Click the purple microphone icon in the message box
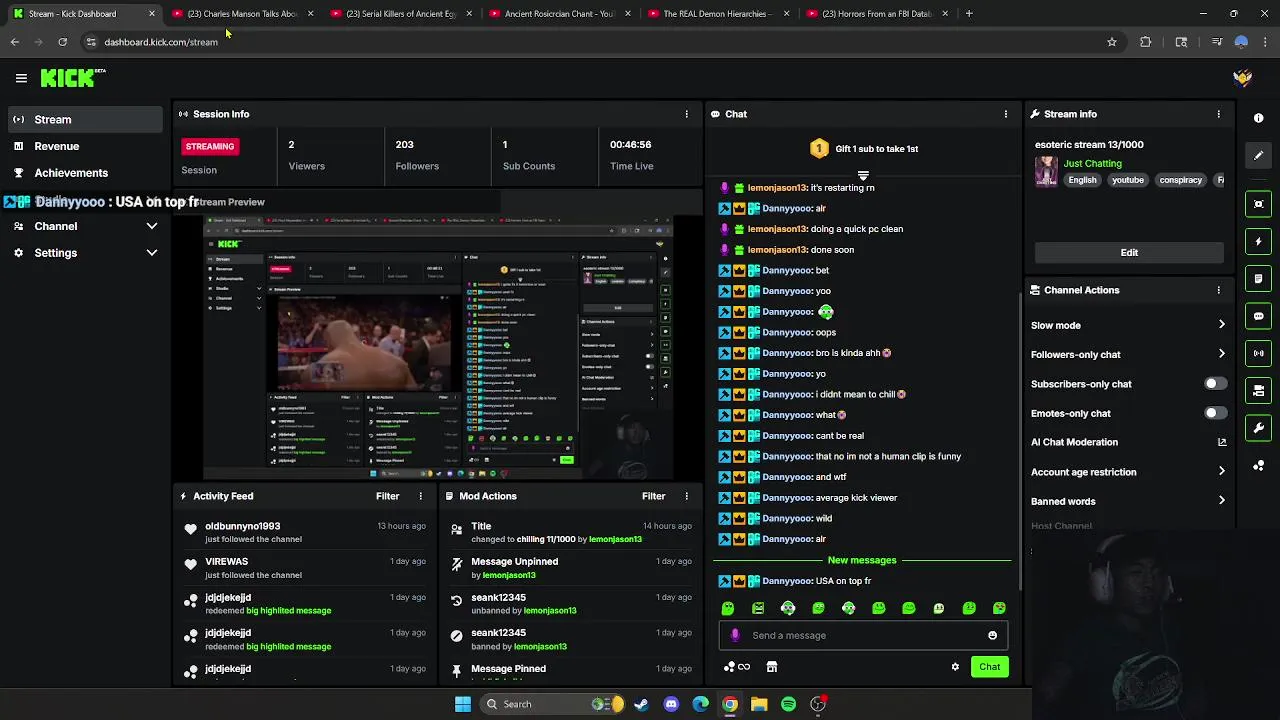 coord(735,635)
